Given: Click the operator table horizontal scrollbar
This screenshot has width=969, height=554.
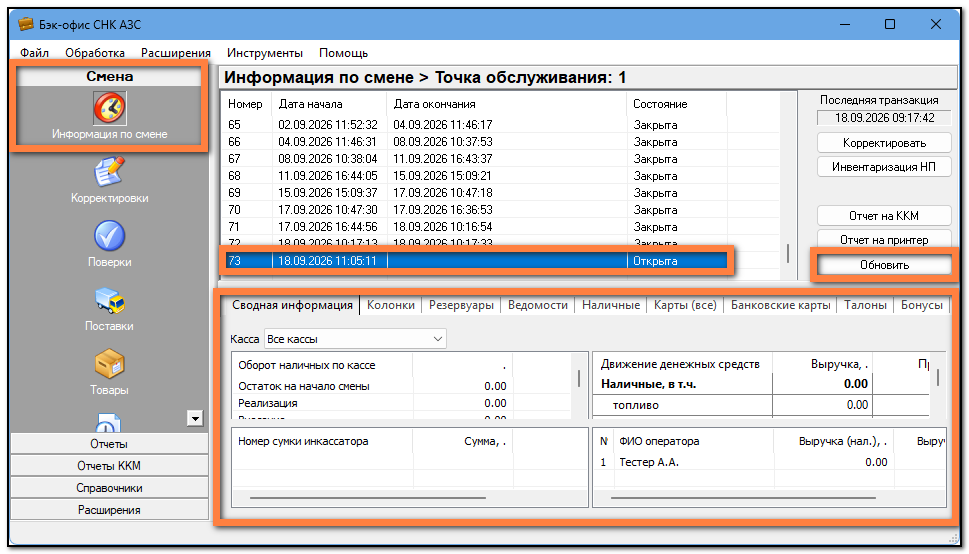Looking at the screenshot, I should [x=743, y=498].
